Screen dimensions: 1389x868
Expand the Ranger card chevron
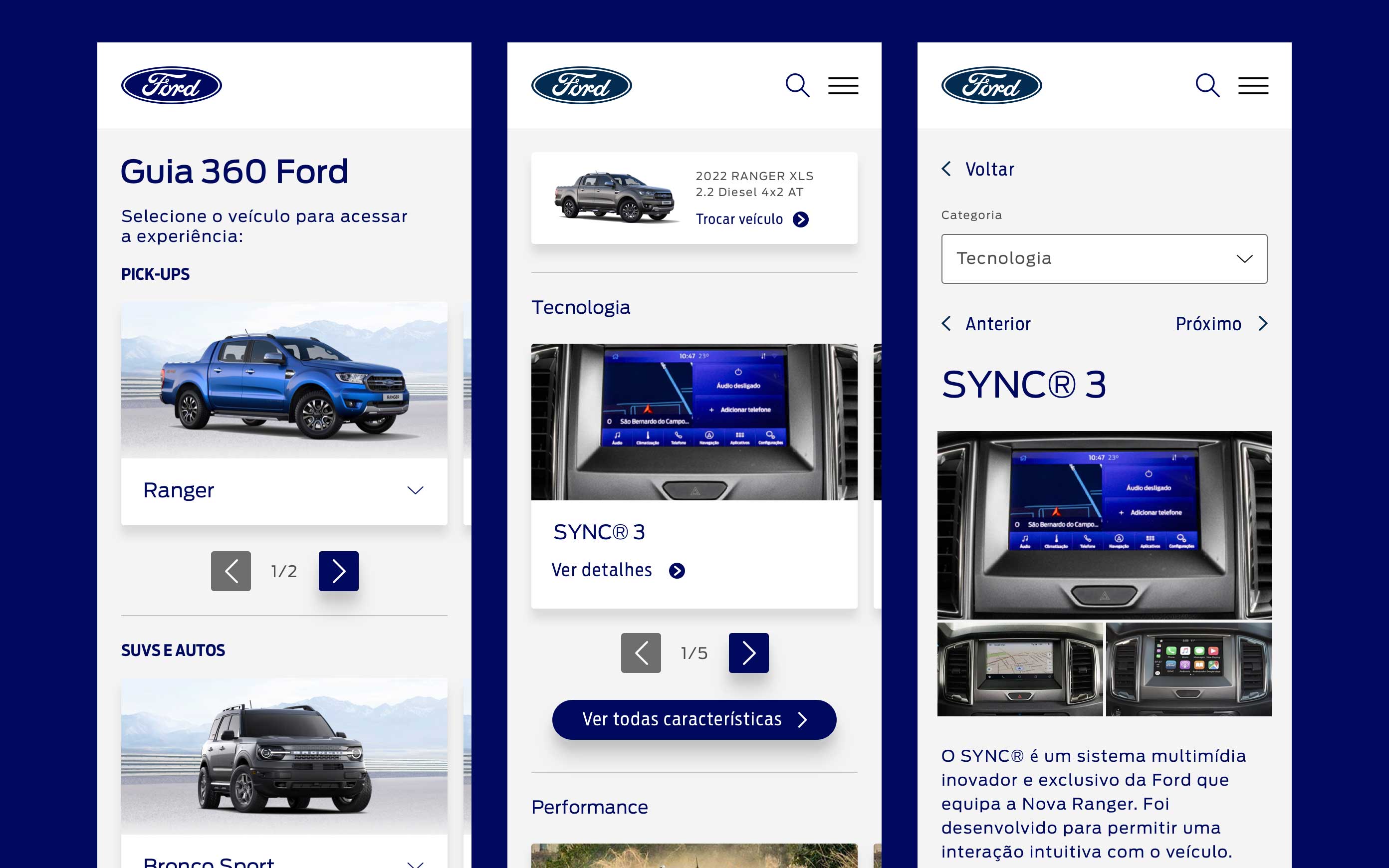pyautogui.click(x=415, y=490)
